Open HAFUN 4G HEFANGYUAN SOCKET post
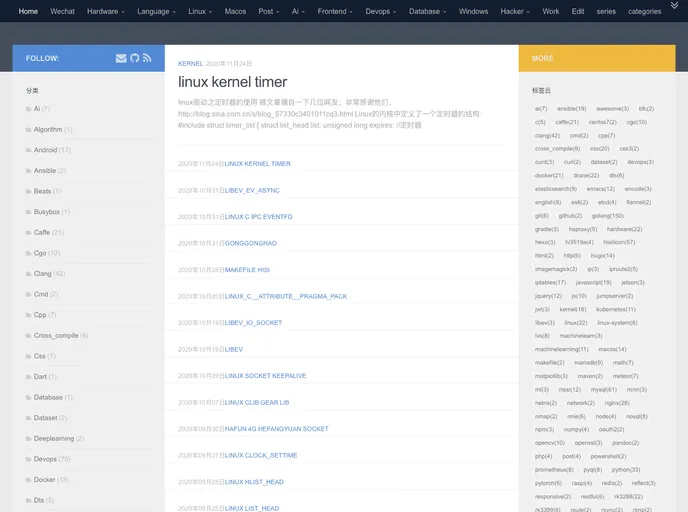 click(x=276, y=429)
